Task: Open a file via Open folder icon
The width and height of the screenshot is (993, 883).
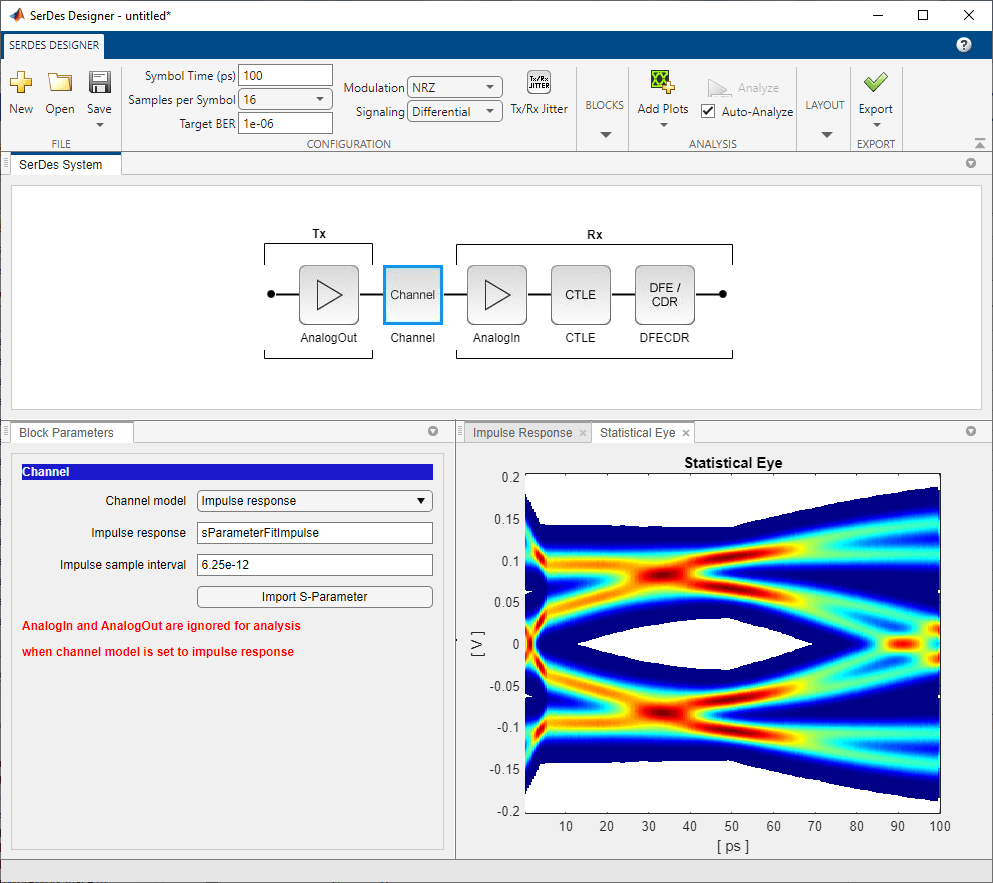Action: pyautogui.click(x=60, y=82)
